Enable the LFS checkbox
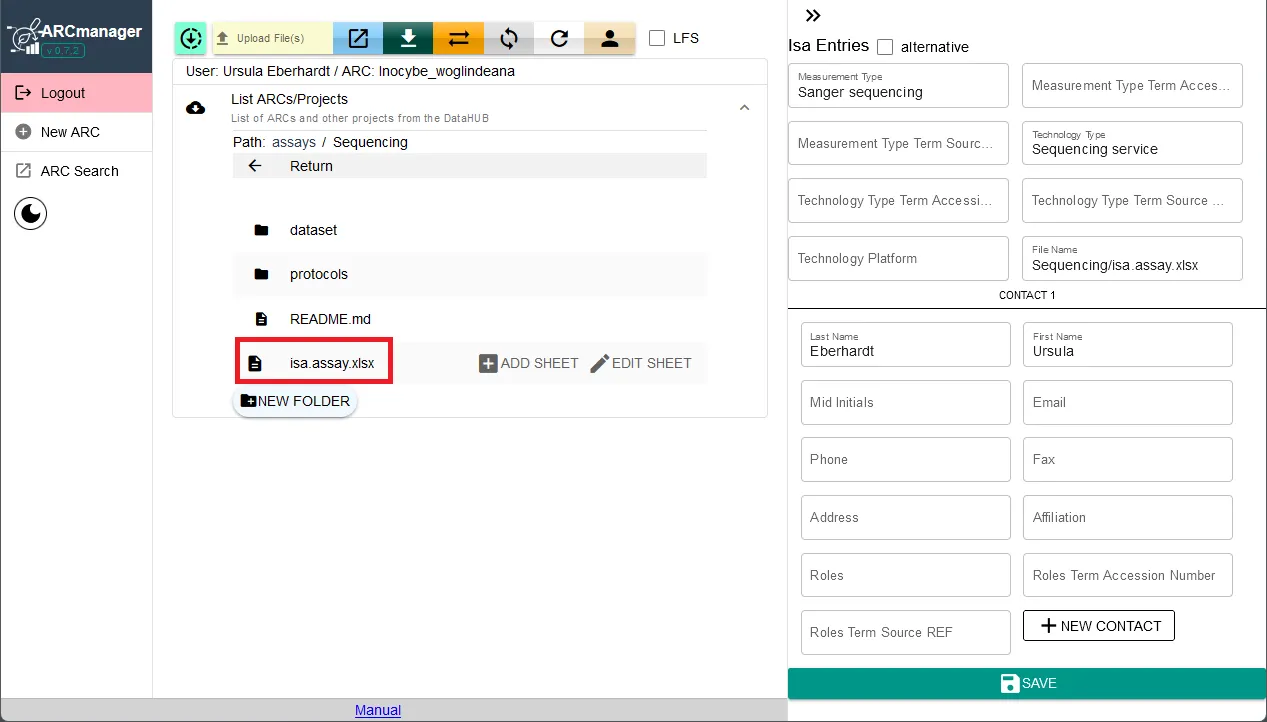The width and height of the screenshot is (1267, 722). click(657, 38)
